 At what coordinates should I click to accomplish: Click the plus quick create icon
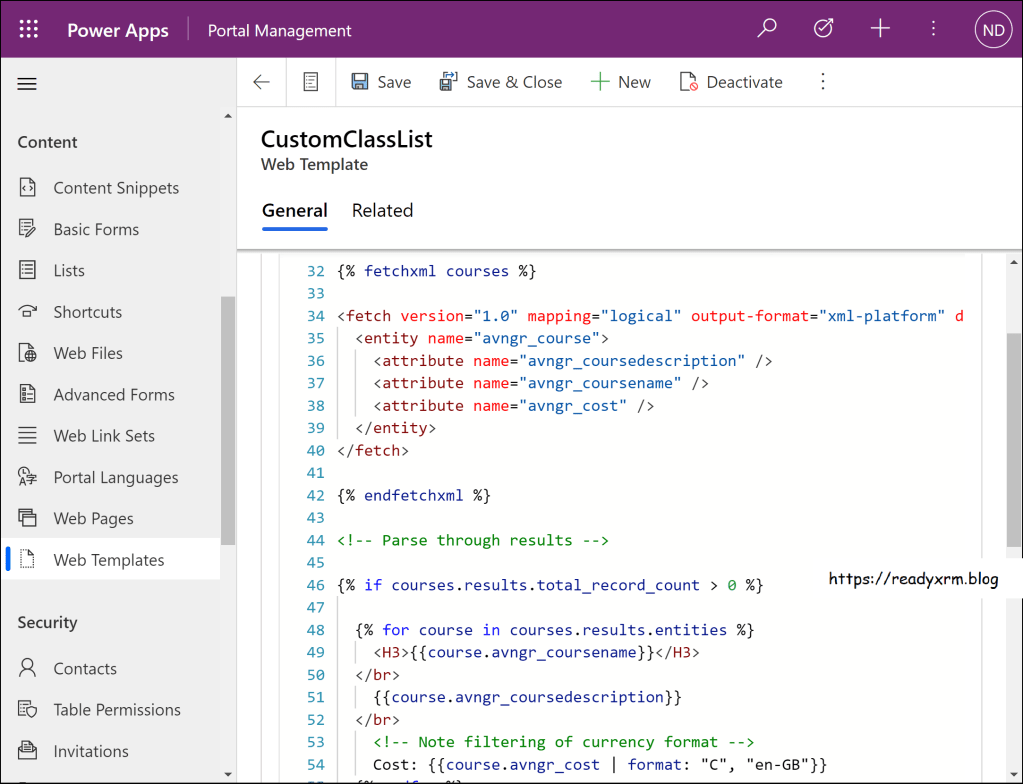(880, 29)
